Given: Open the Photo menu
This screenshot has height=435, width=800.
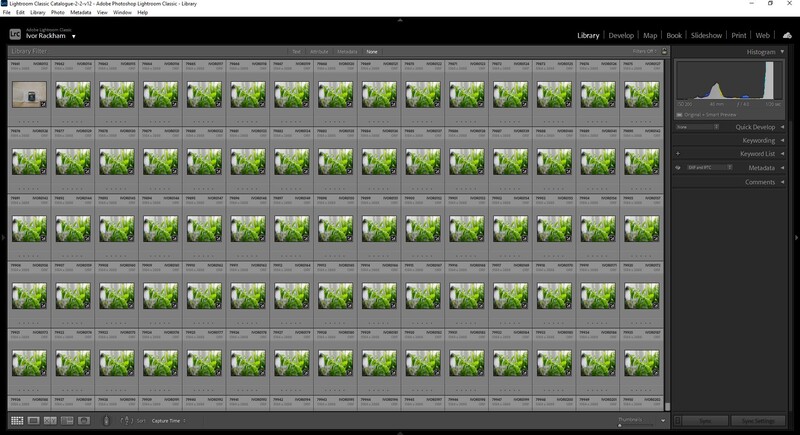Looking at the screenshot, I should pyautogui.click(x=58, y=12).
